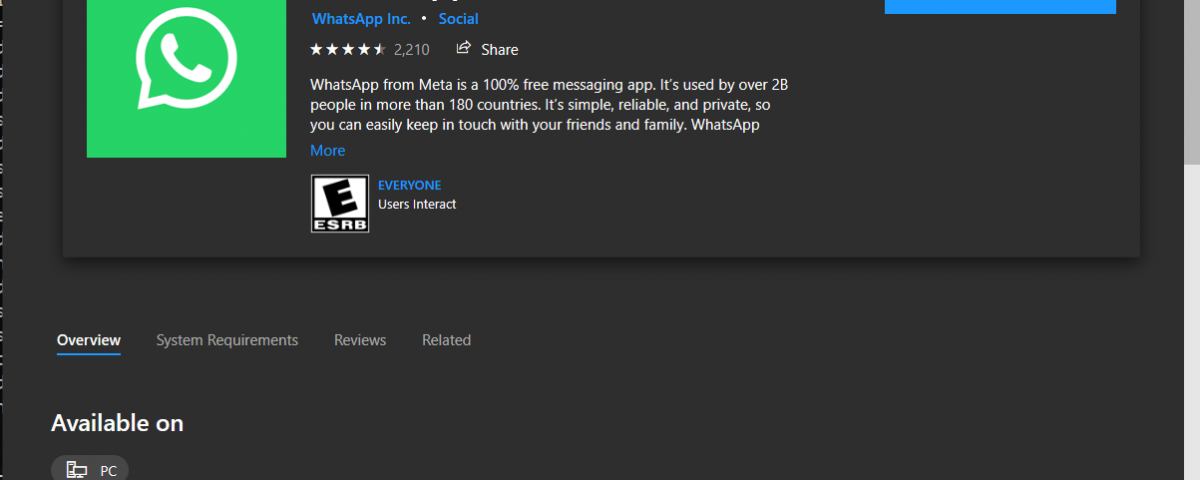
Task: Click the Share text label
Action: [x=499, y=49]
